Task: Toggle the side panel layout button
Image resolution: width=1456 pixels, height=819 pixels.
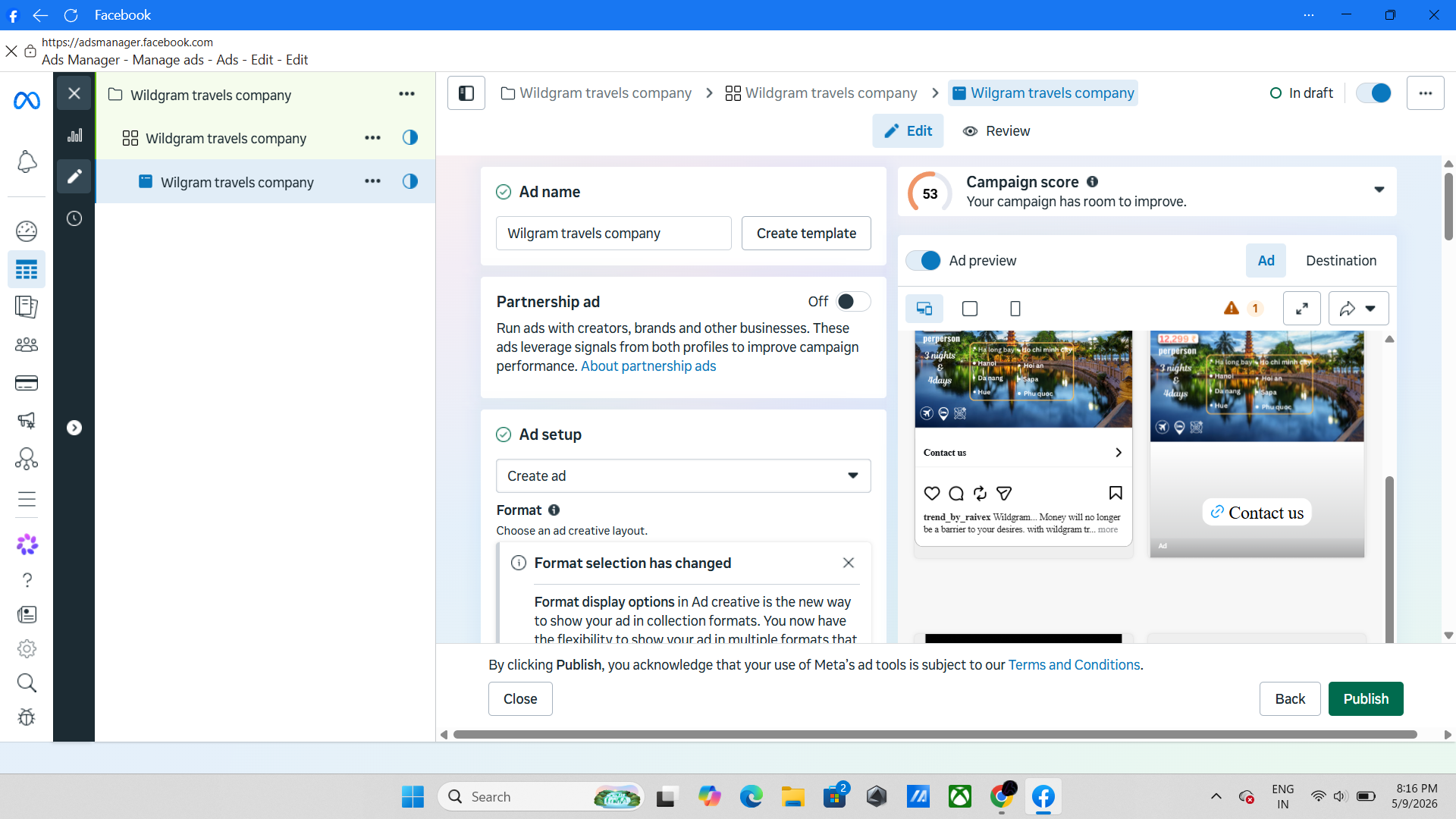Action: coord(466,93)
